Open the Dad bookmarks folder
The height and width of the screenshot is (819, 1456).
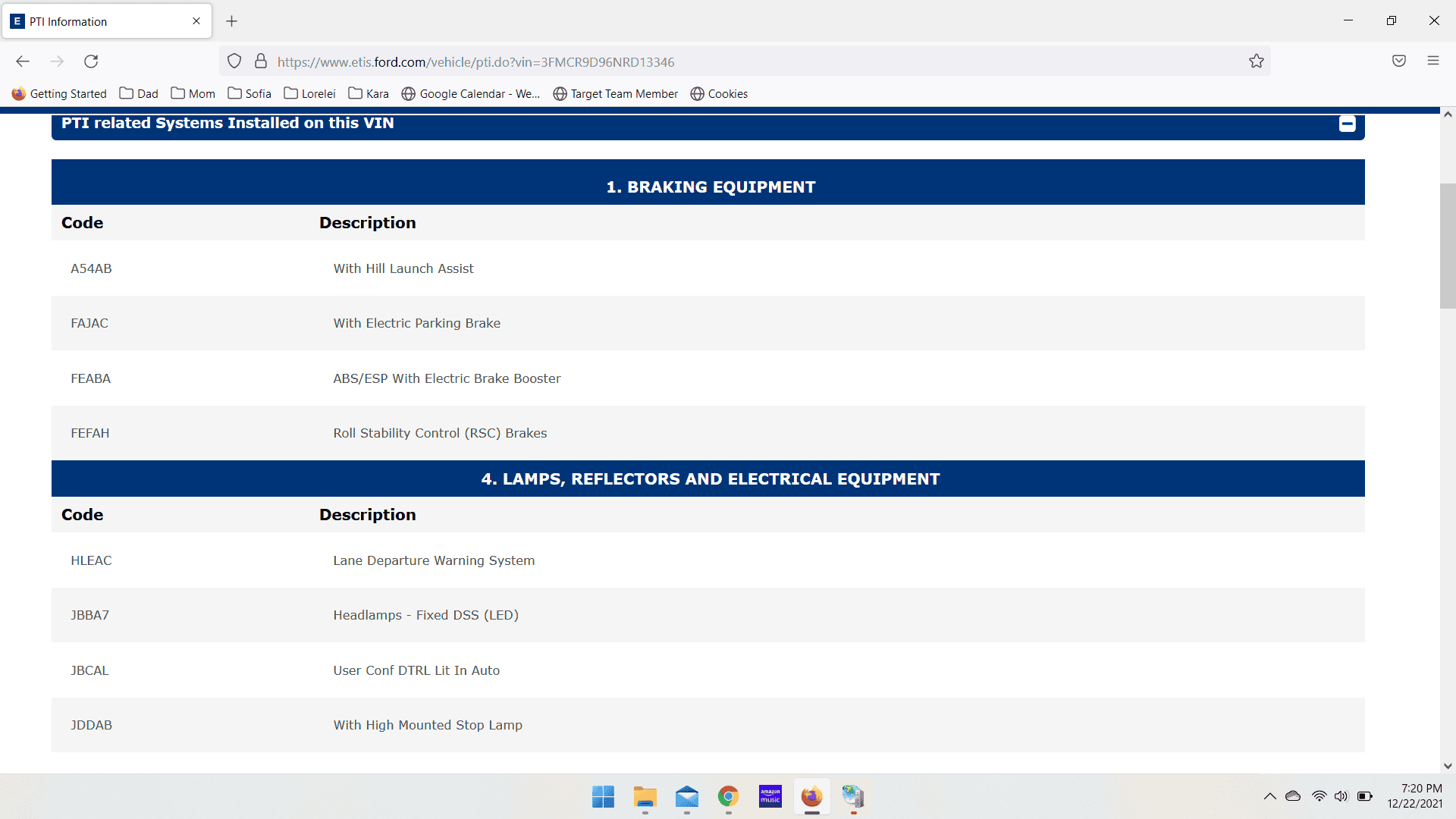point(139,93)
